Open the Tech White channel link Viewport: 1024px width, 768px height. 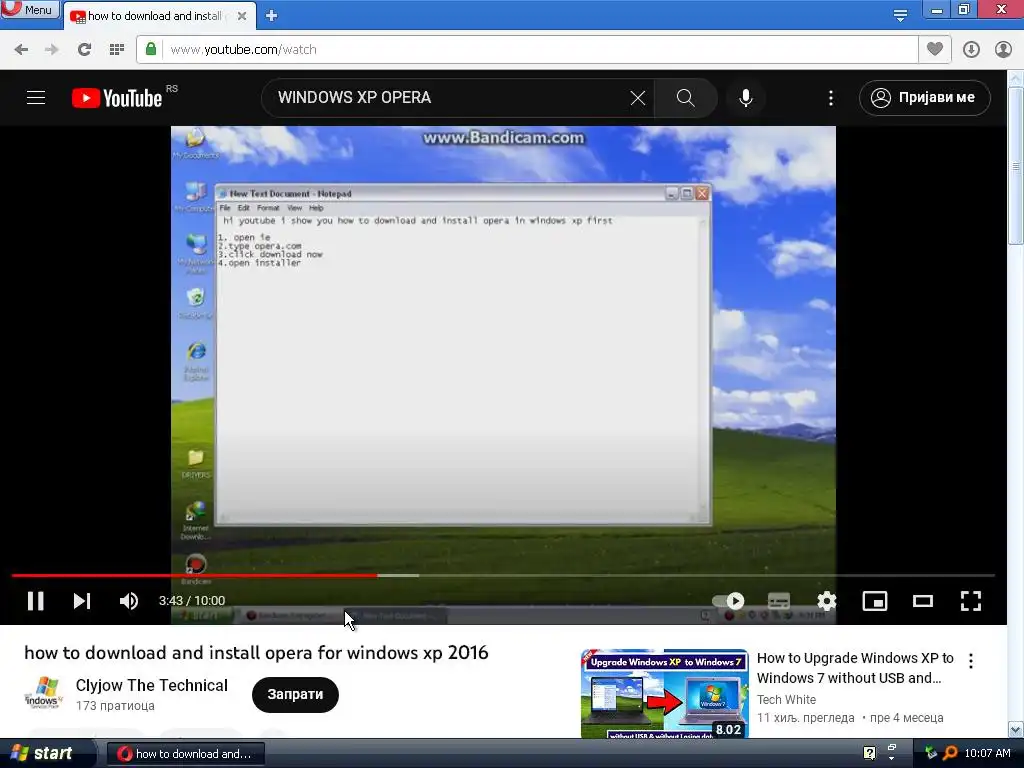(786, 699)
